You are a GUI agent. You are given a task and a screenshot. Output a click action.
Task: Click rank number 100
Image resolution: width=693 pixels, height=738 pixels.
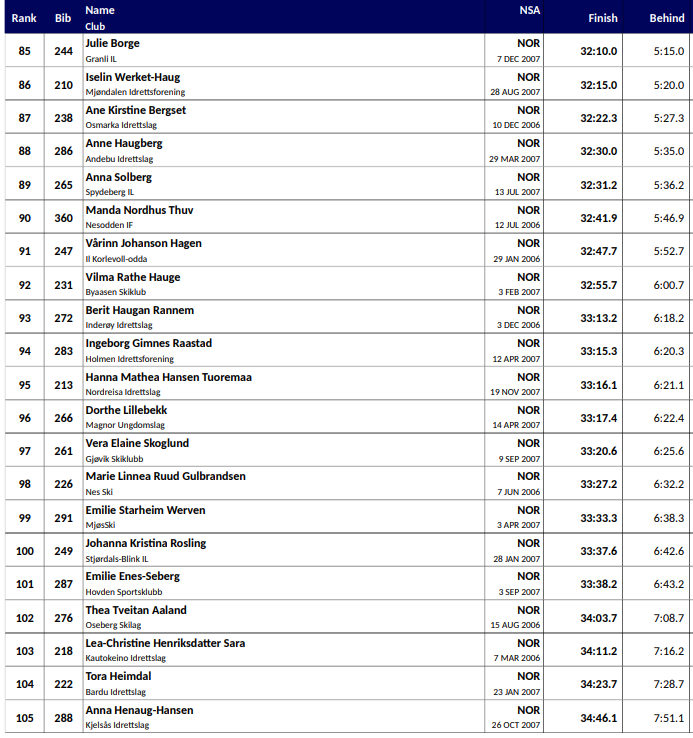click(x=24, y=551)
